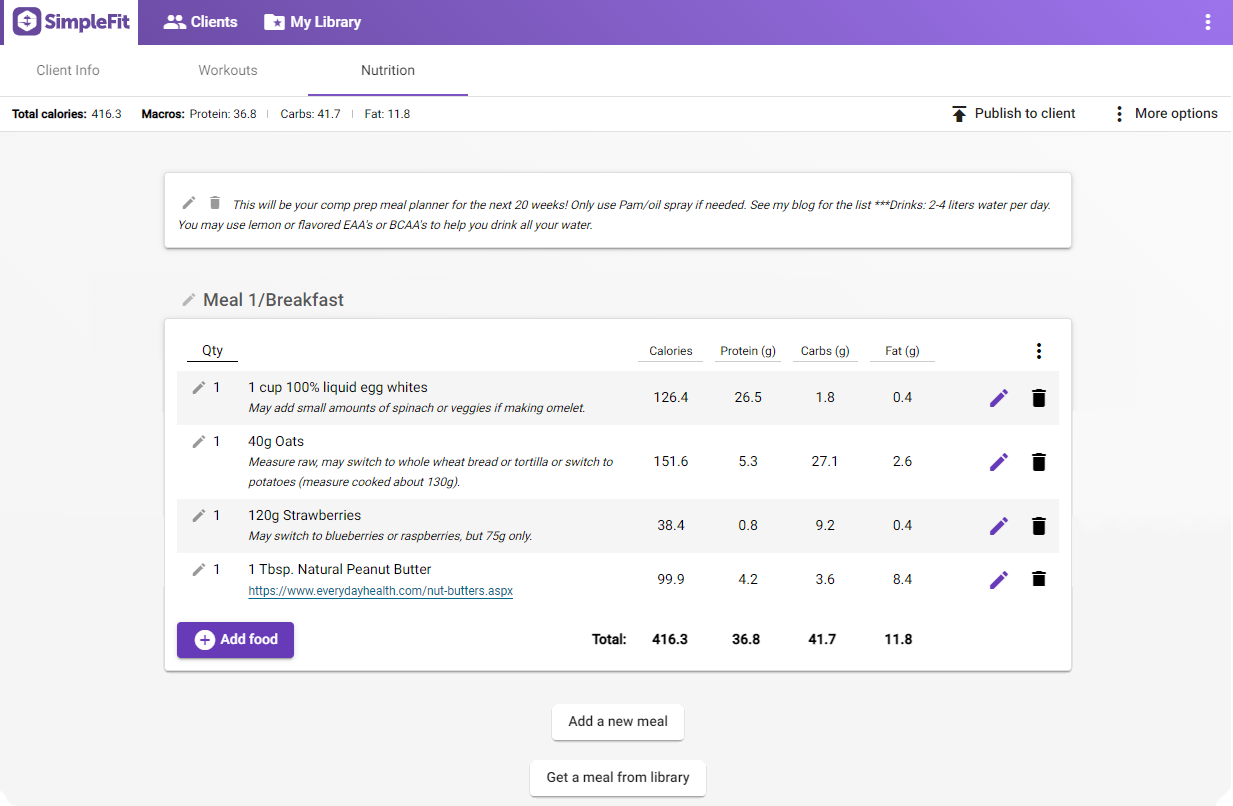Viewport: 1233px width, 806px height.
Task: Delete the 40g Oats food entry
Action: click(1038, 462)
